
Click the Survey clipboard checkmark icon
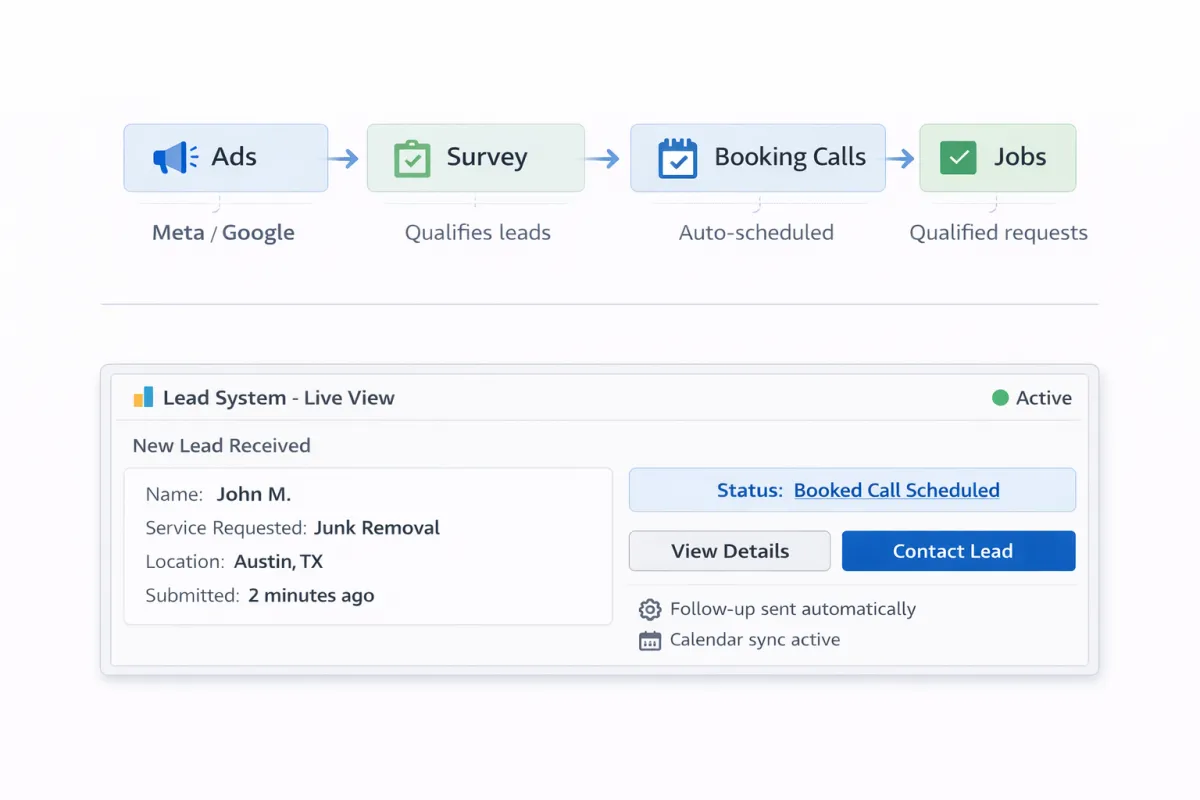tap(412, 159)
